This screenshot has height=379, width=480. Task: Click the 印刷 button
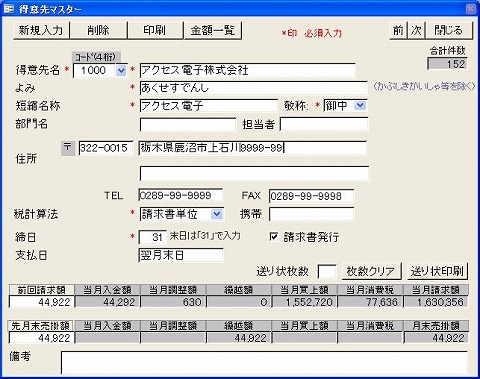click(155, 30)
